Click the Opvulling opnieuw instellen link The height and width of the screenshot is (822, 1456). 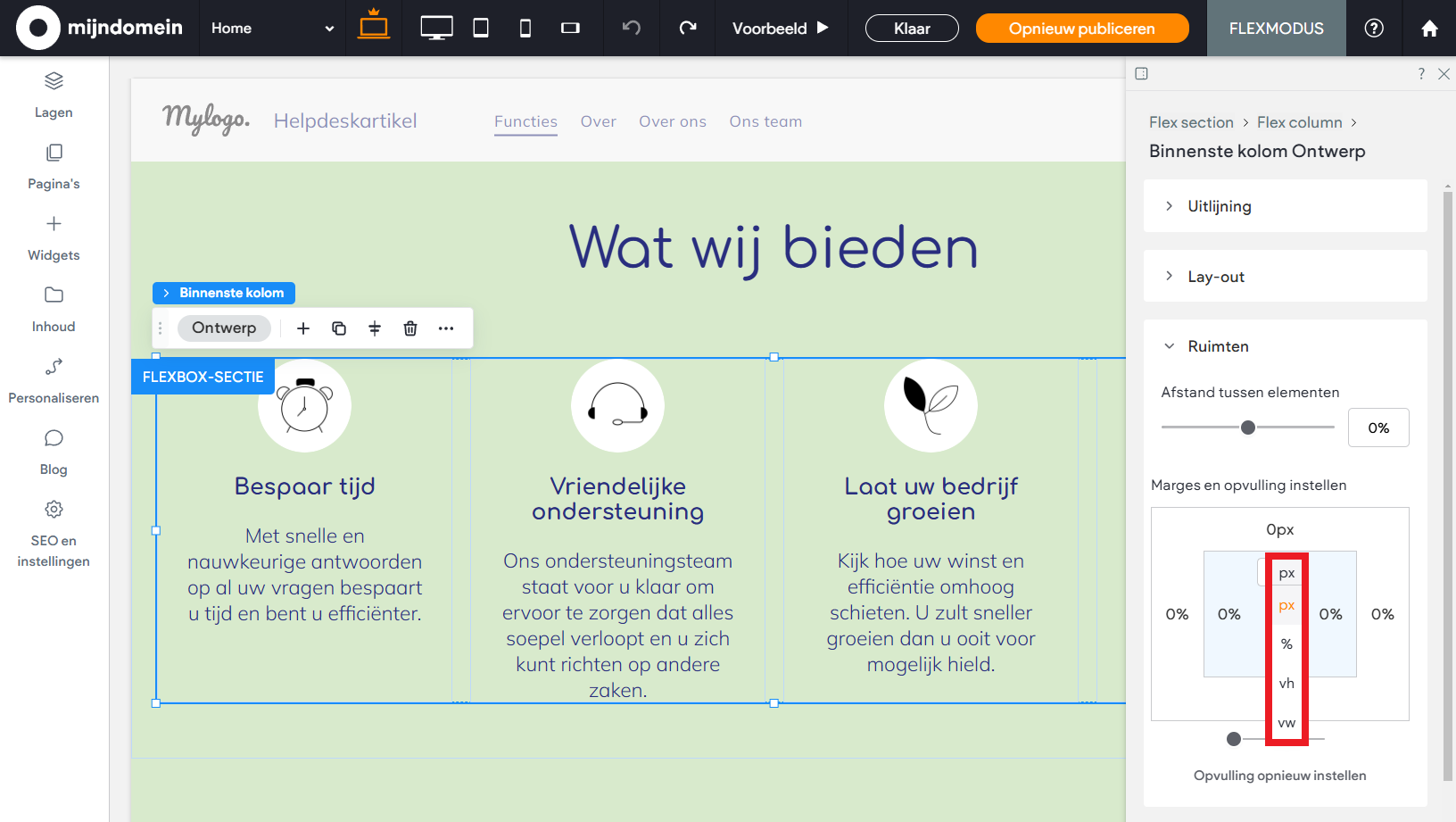1279,775
